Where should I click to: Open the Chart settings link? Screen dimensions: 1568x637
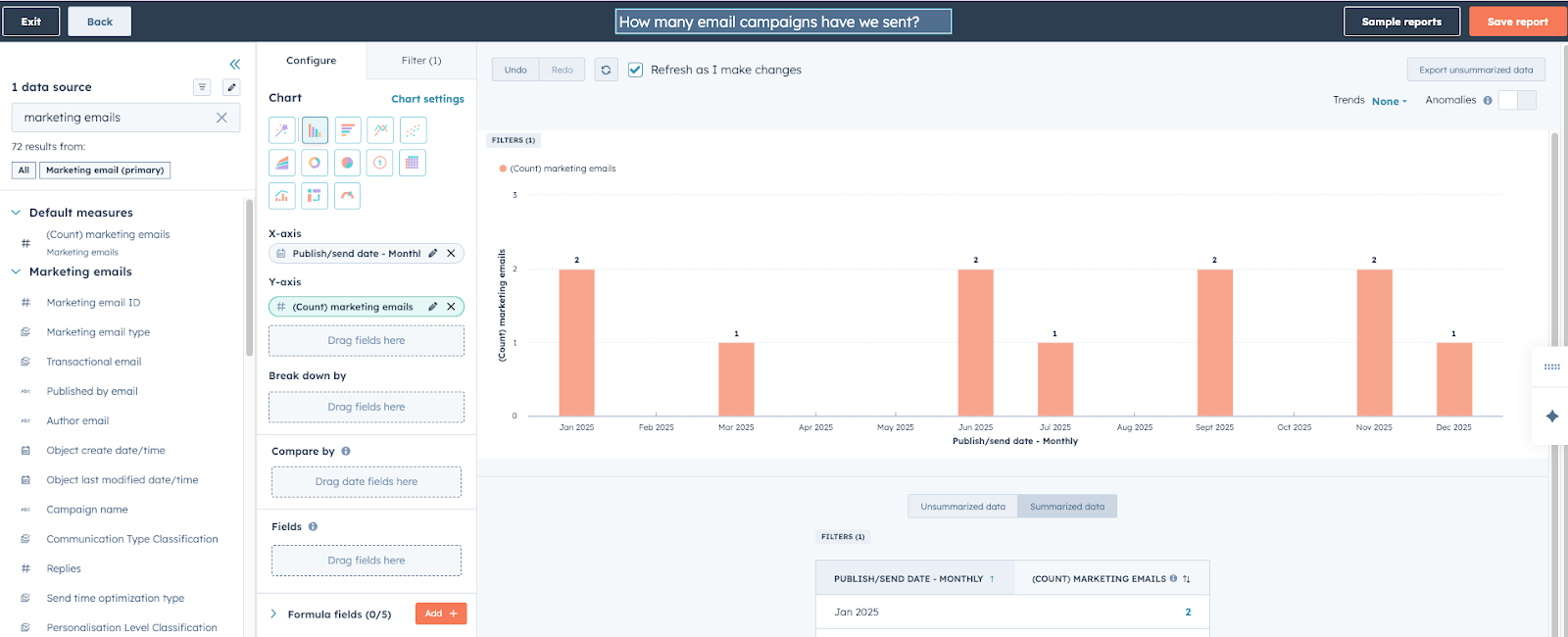pos(427,99)
